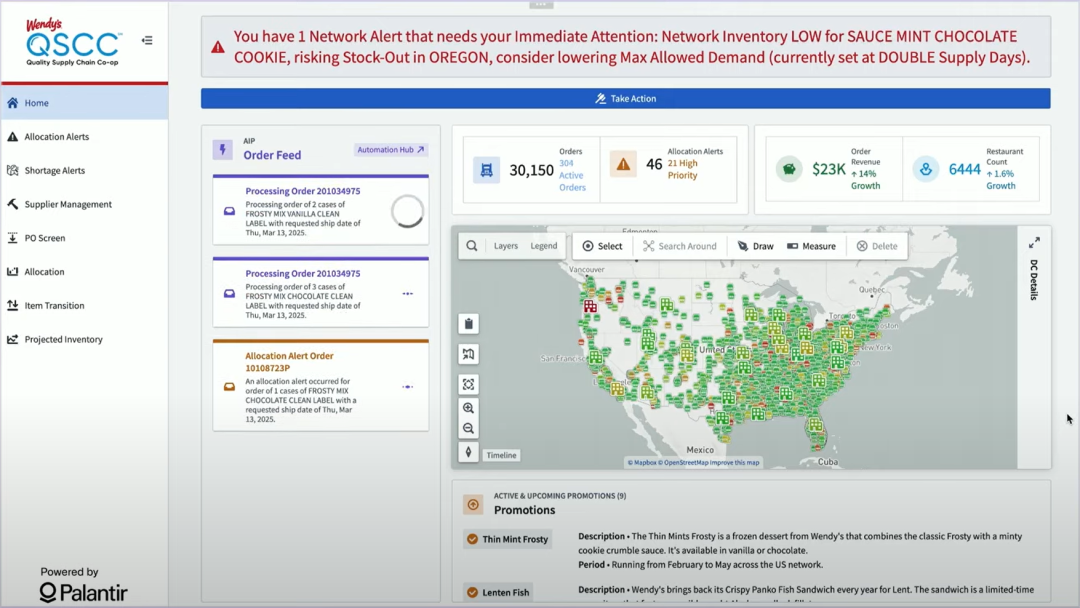Click the fit-to-selection frame icon on the map
The height and width of the screenshot is (608, 1080).
468,384
